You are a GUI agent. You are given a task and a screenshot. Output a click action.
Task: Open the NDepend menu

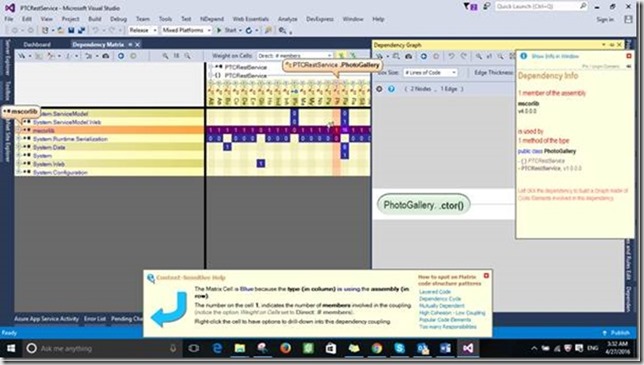tap(212, 19)
